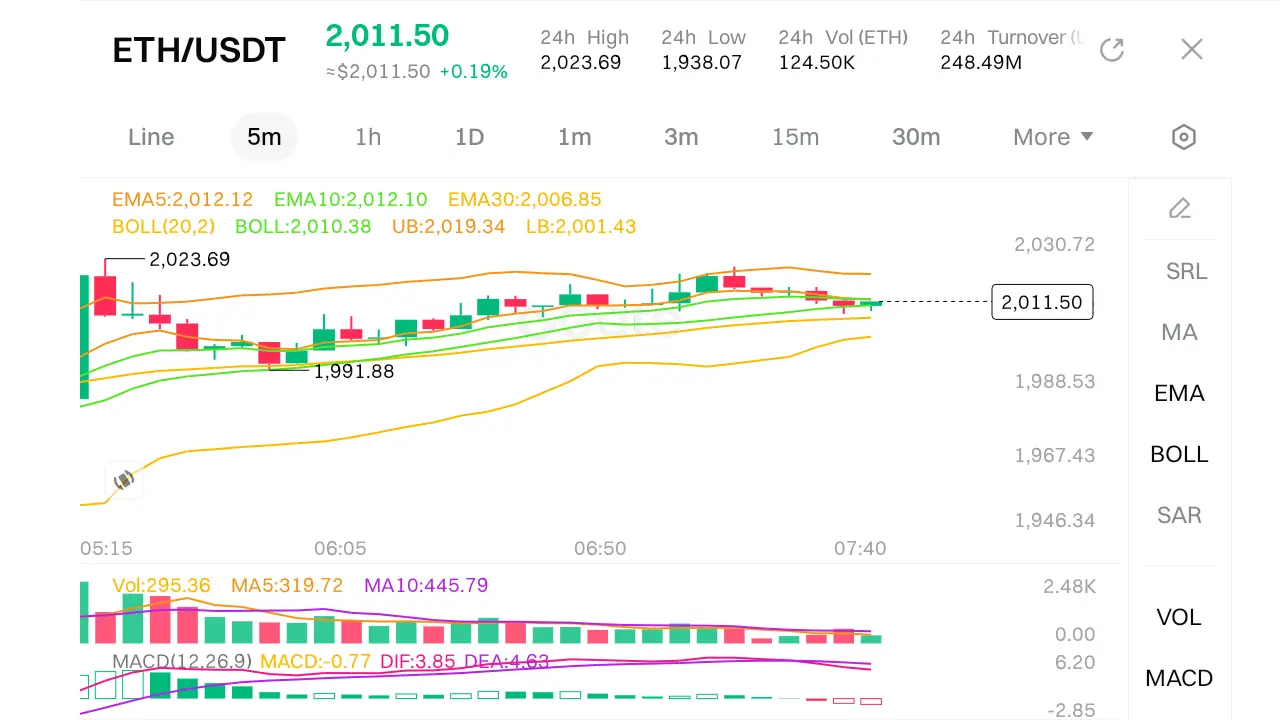Click the MACD(12,26,9) legend label
1280x720 pixels.
point(183,661)
